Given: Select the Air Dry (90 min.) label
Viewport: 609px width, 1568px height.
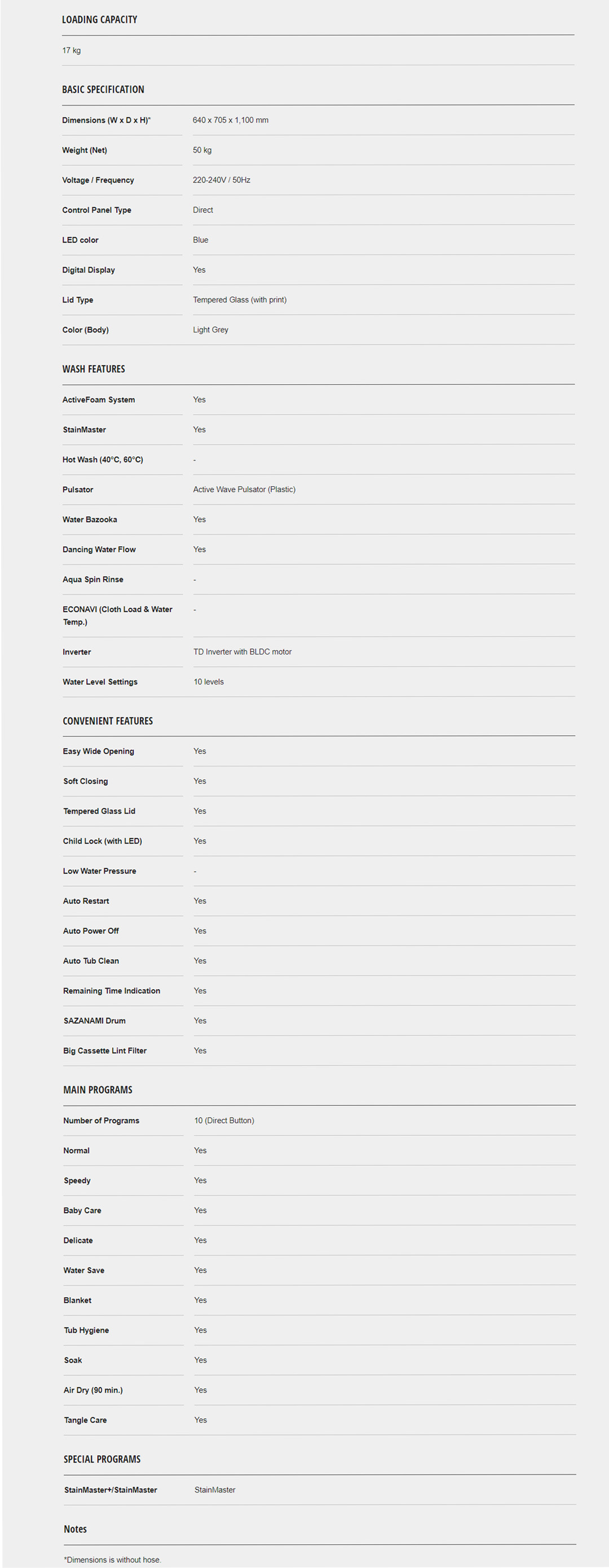Looking at the screenshot, I should pyautogui.click(x=93, y=1390).
